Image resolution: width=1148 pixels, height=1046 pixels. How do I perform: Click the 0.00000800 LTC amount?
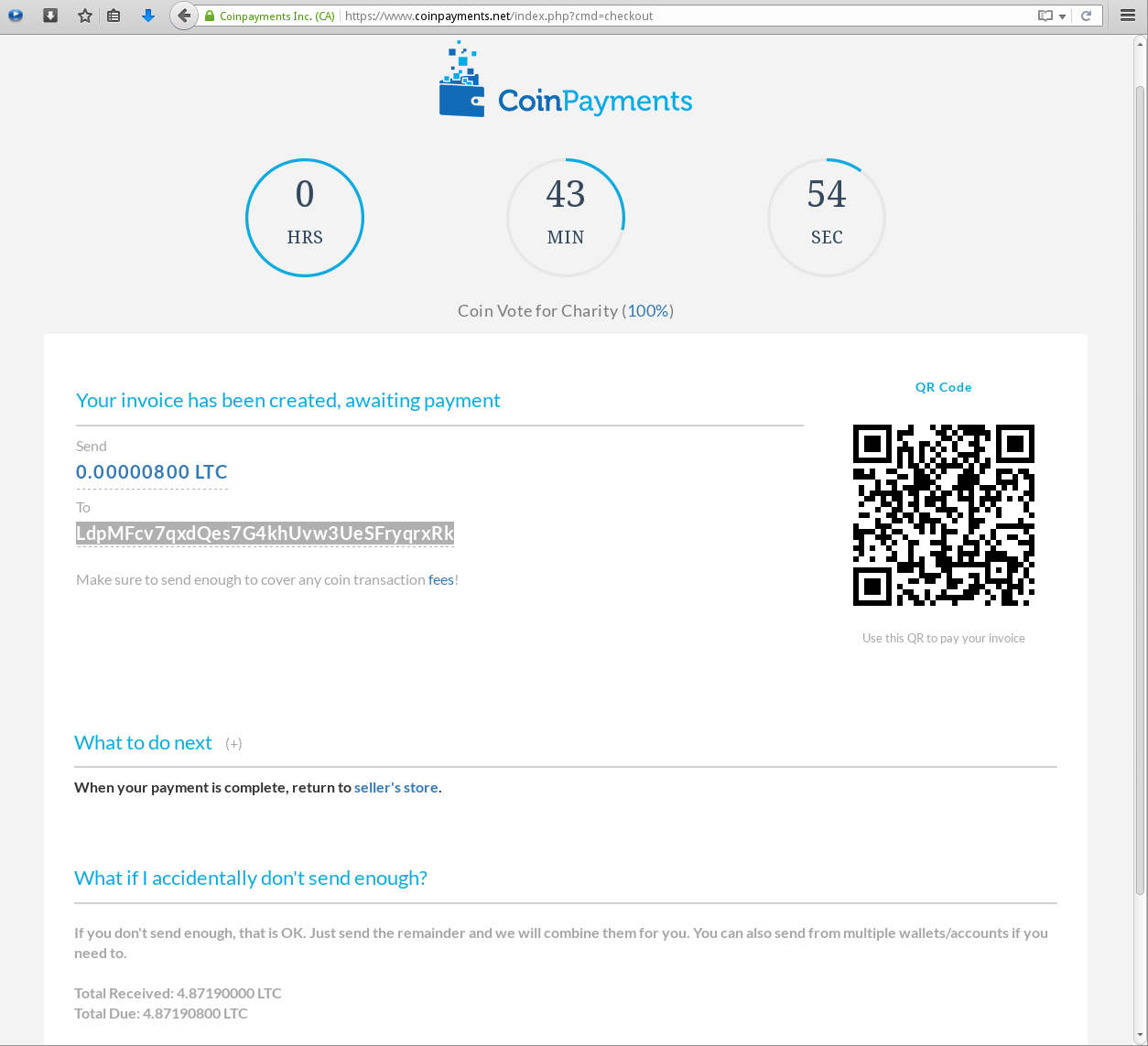pos(152,472)
